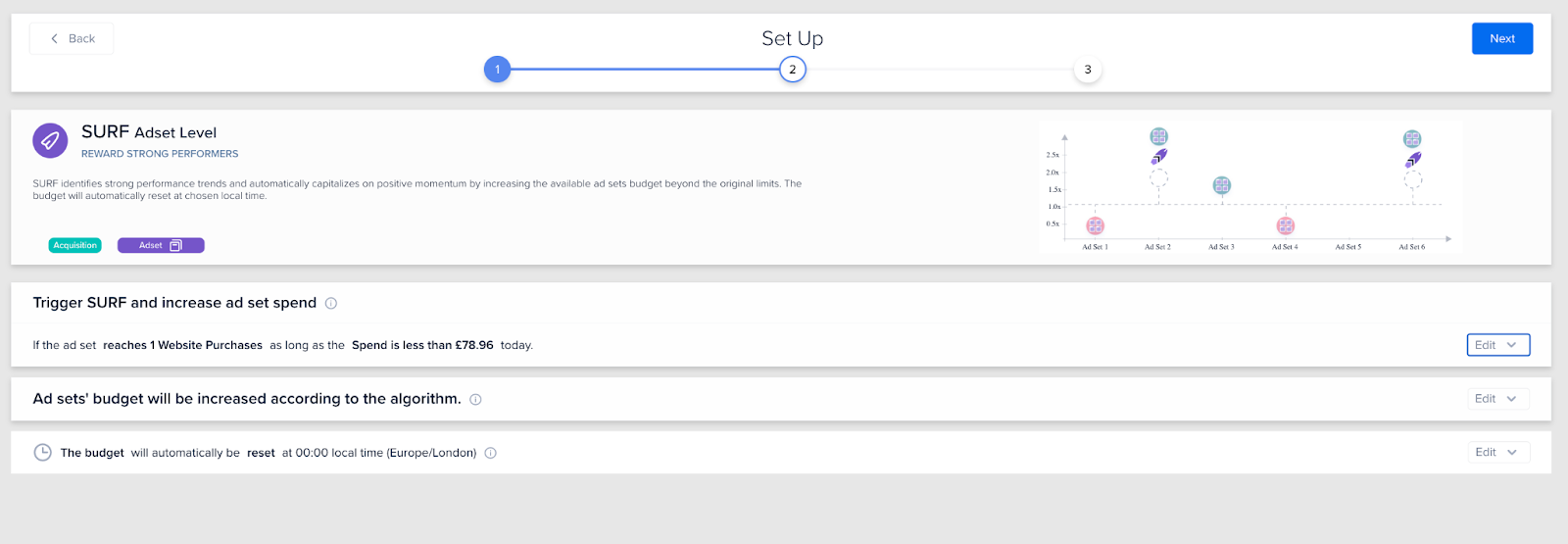Click the blue Ad Set 3 chart marker
Image resolution: width=1568 pixels, height=544 pixels.
(x=1221, y=185)
